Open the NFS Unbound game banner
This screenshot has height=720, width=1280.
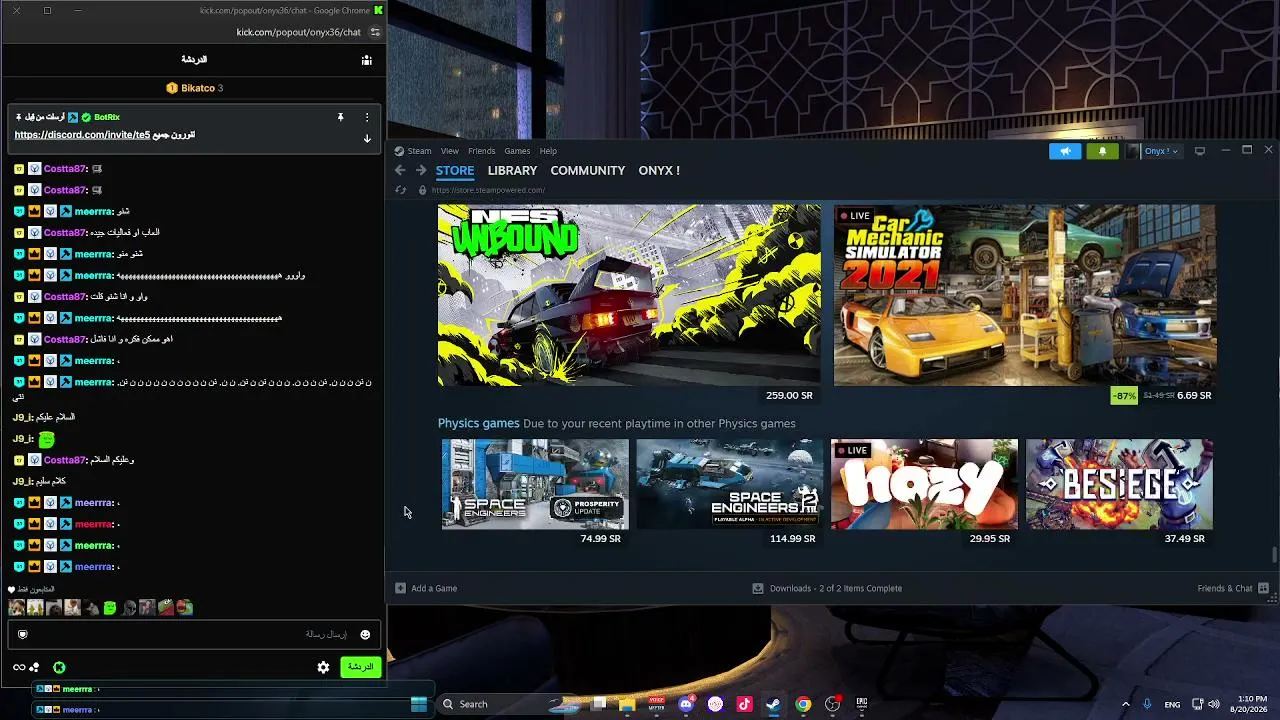629,295
